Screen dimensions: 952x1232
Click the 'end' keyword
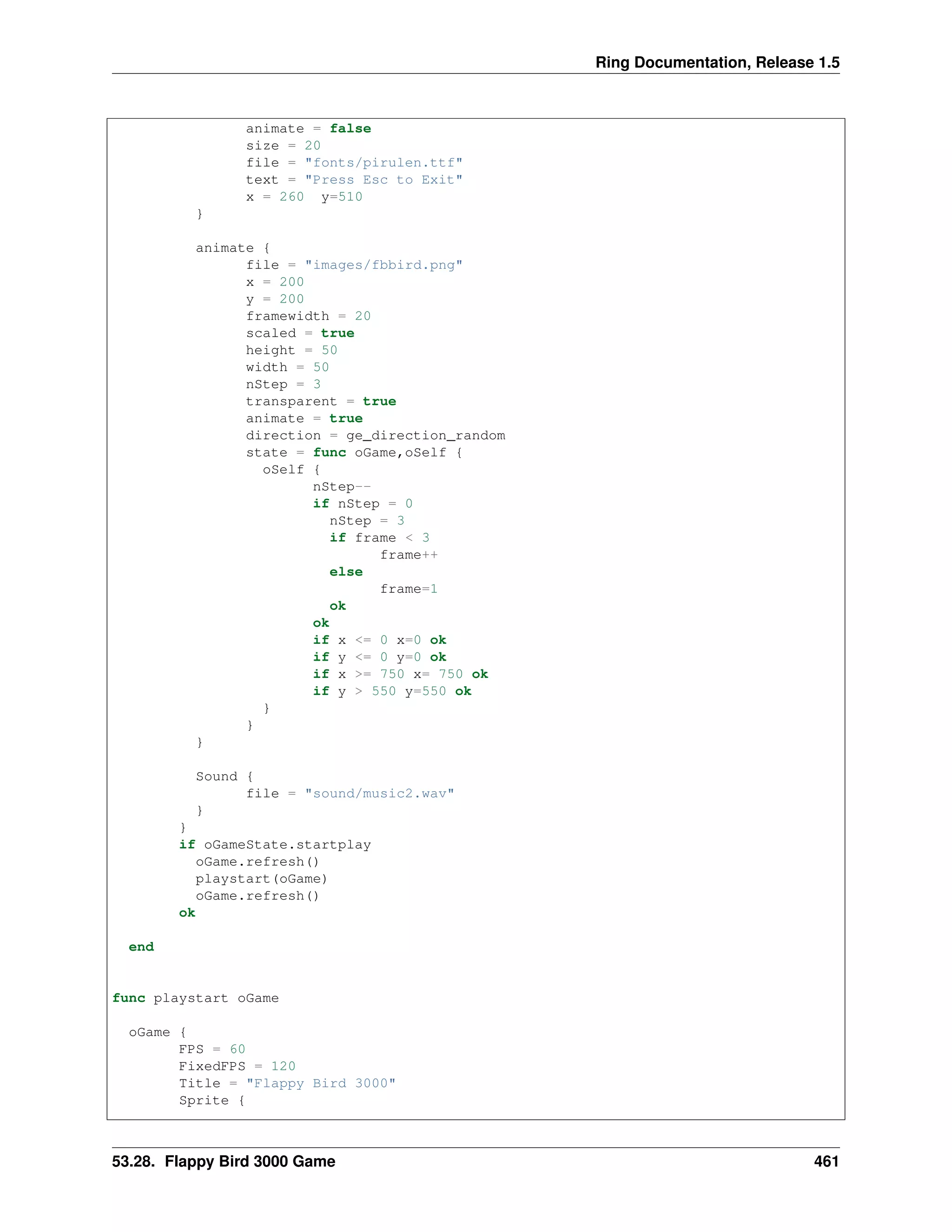coord(141,947)
